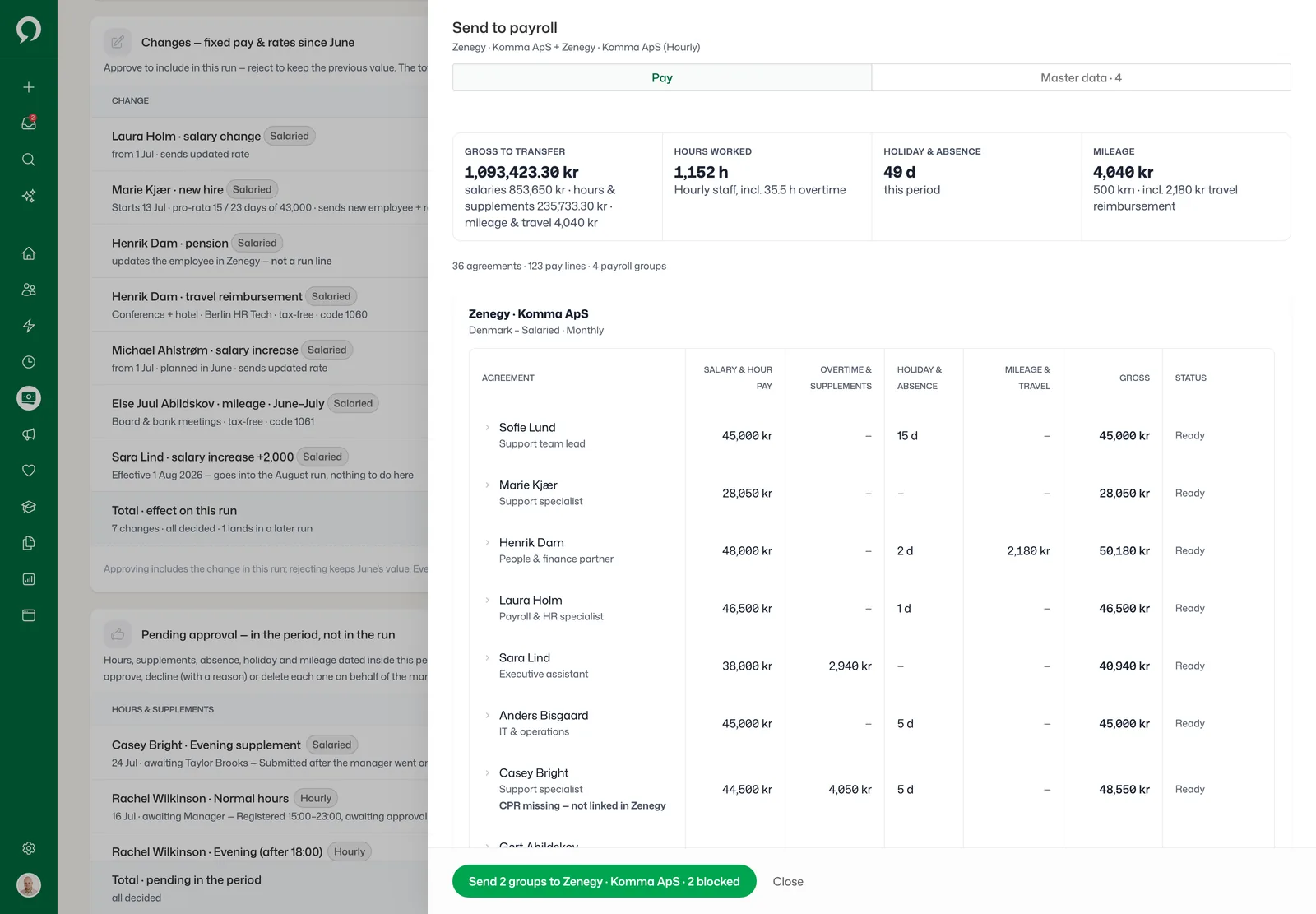Click the plus (create new) sidebar icon
Viewport: 1316px width, 914px height.
(29, 87)
